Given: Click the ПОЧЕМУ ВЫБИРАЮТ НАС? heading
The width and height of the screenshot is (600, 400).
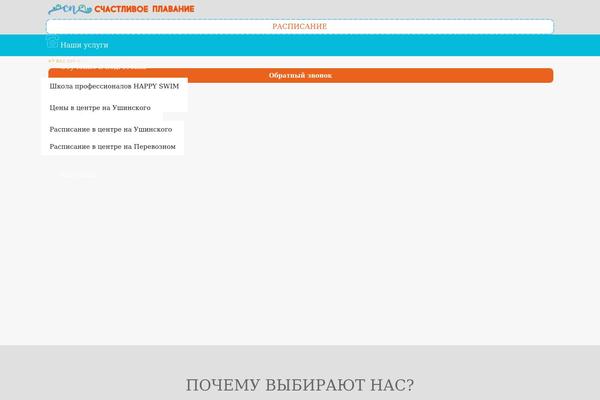Looking at the screenshot, I should (300, 385).
